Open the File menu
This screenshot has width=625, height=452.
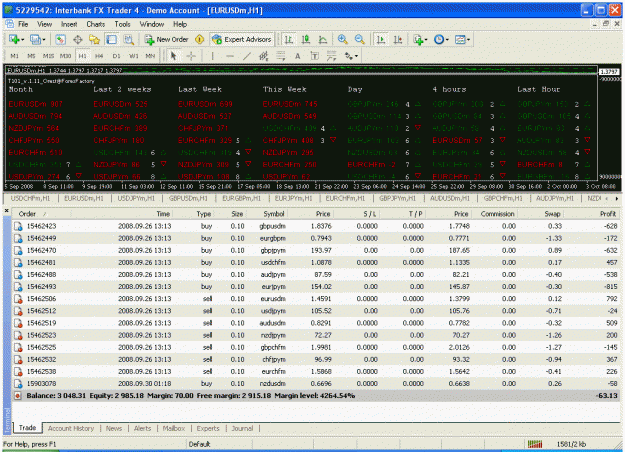[x=23, y=24]
